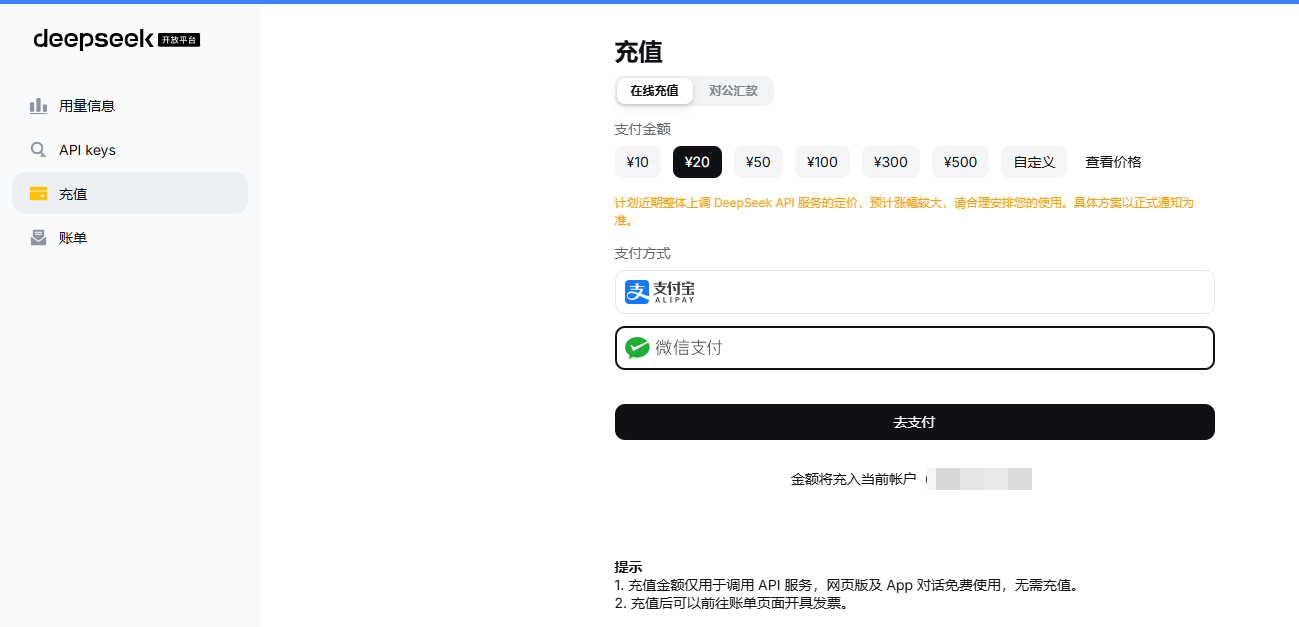The image size is (1299, 627).
Task: Click the envelope icon beside 账单
Action: 38,238
